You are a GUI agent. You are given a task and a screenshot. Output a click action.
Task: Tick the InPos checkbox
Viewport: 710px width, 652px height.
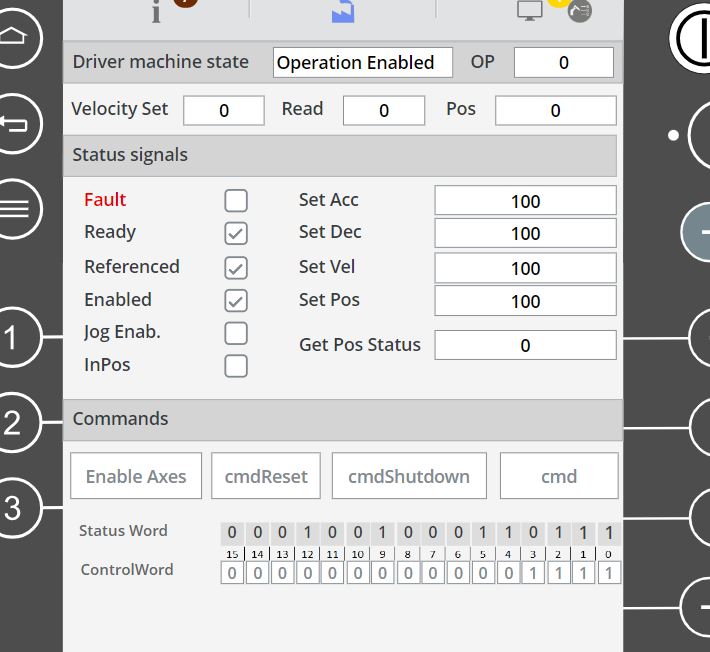[x=236, y=366]
